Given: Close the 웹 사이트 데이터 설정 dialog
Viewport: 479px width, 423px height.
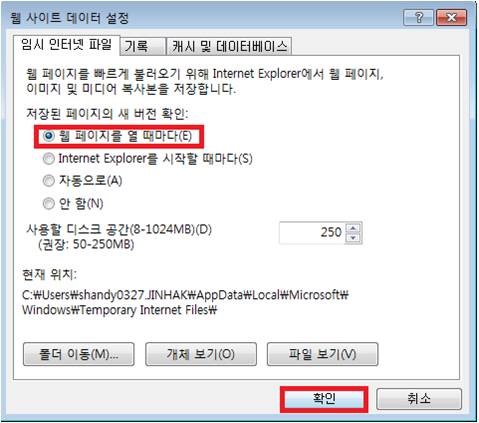Looking at the screenshot, I should pyautogui.click(x=451, y=17).
